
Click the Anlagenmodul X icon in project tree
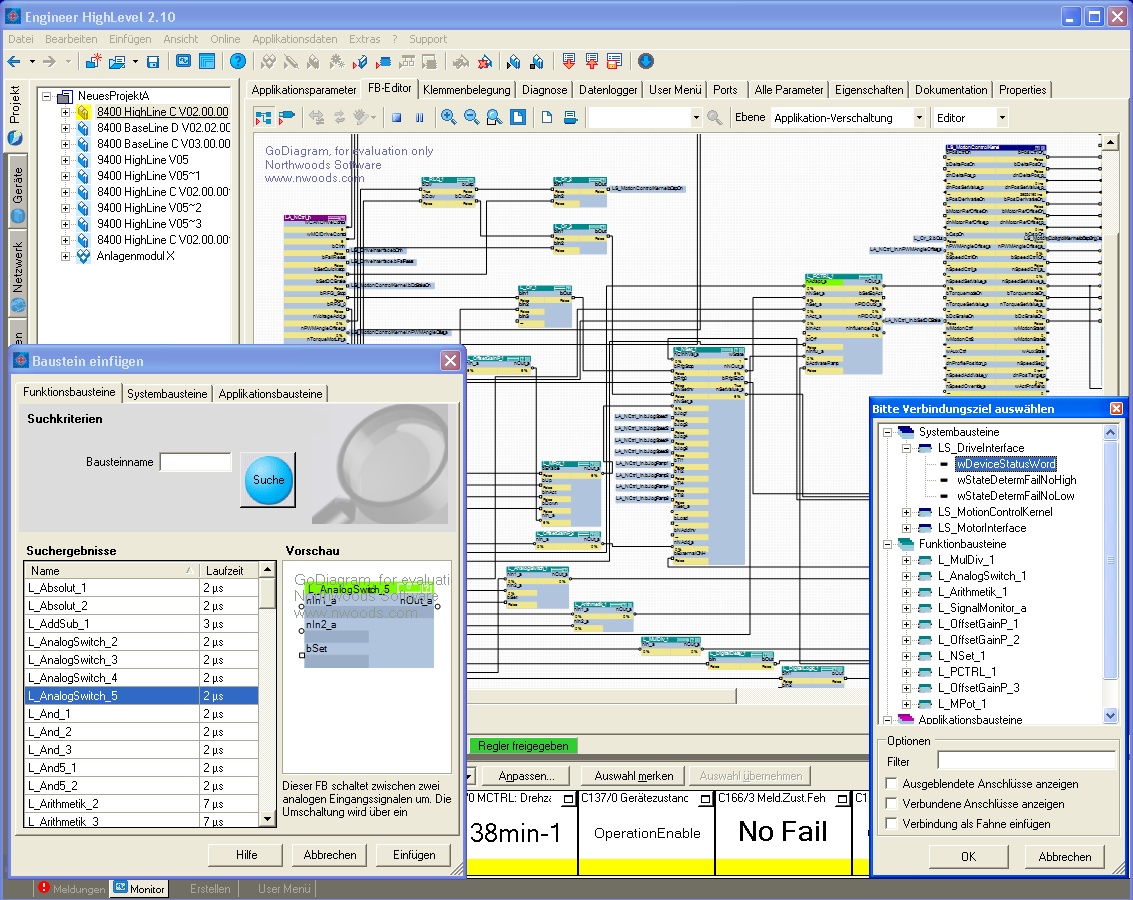[84, 256]
